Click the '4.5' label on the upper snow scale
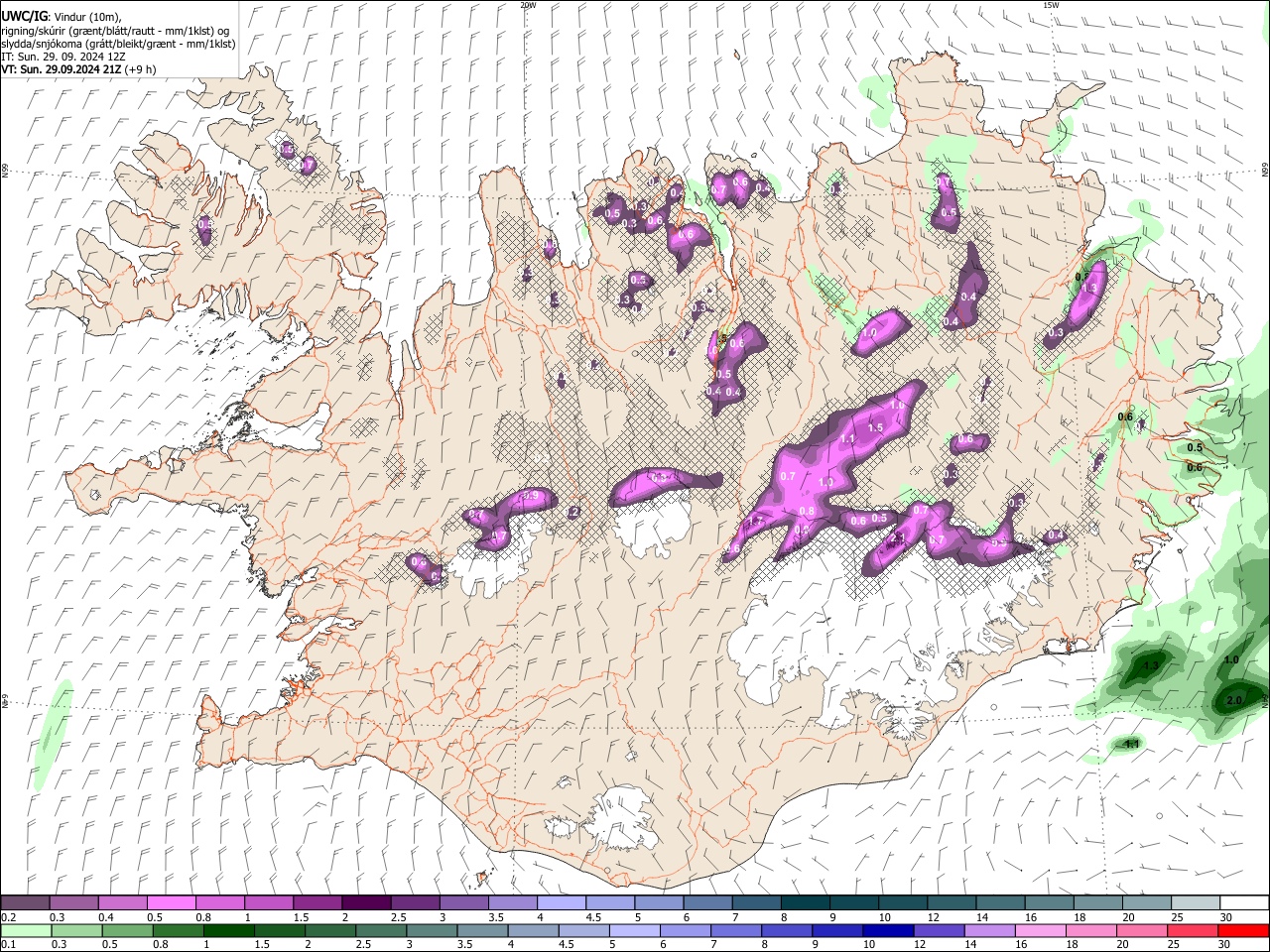Image resolution: width=1270 pixels, height=952 pixels. pos(593,917)
